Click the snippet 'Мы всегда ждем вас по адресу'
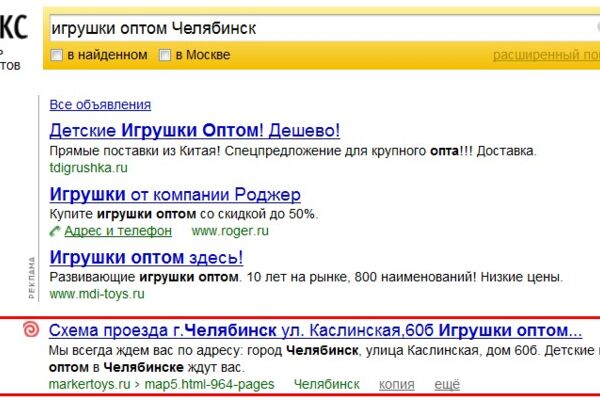600x400 pixels. pyautogui.click(x=146, y=350)
